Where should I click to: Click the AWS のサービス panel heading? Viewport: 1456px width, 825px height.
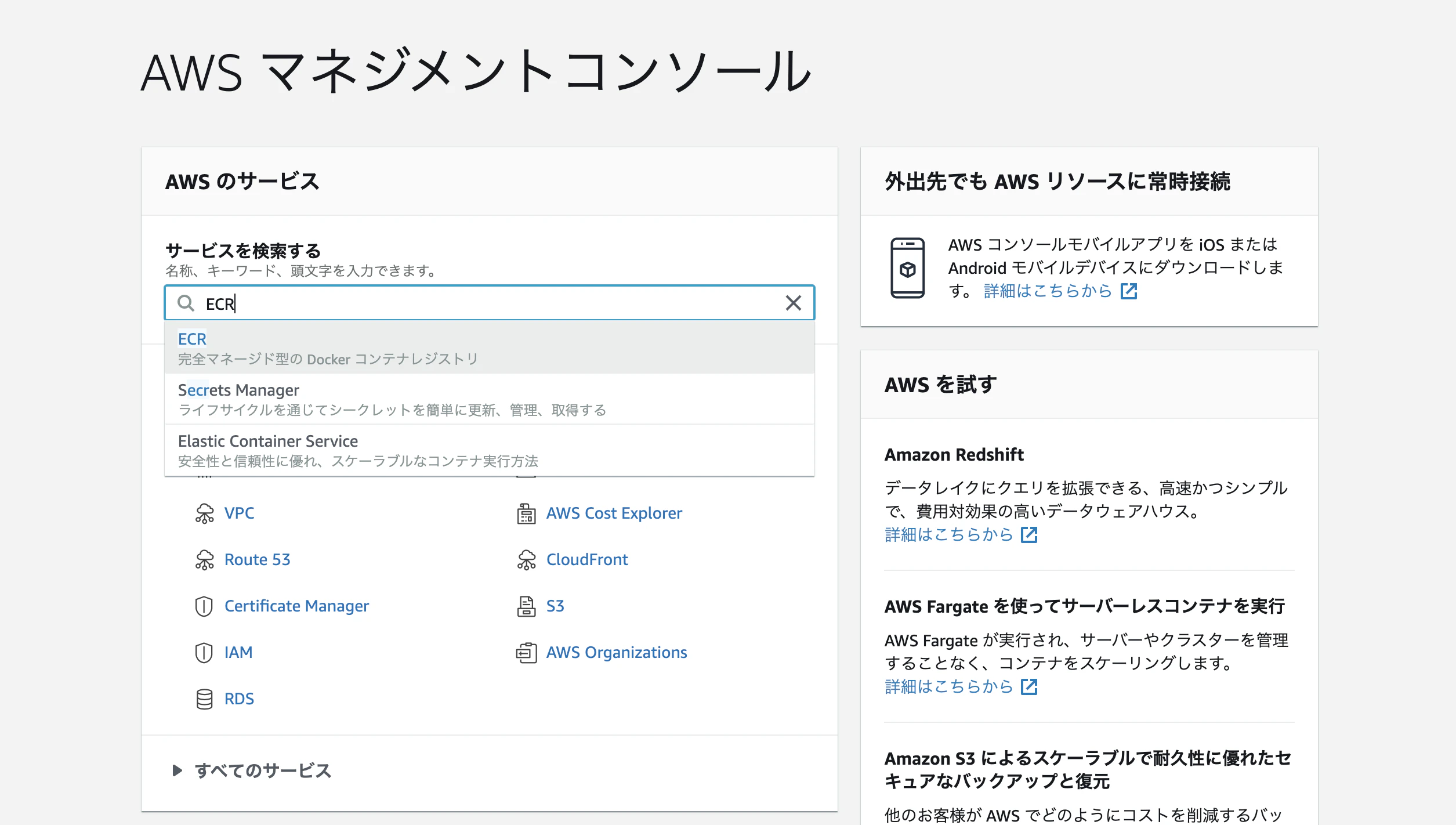[242, 182]
